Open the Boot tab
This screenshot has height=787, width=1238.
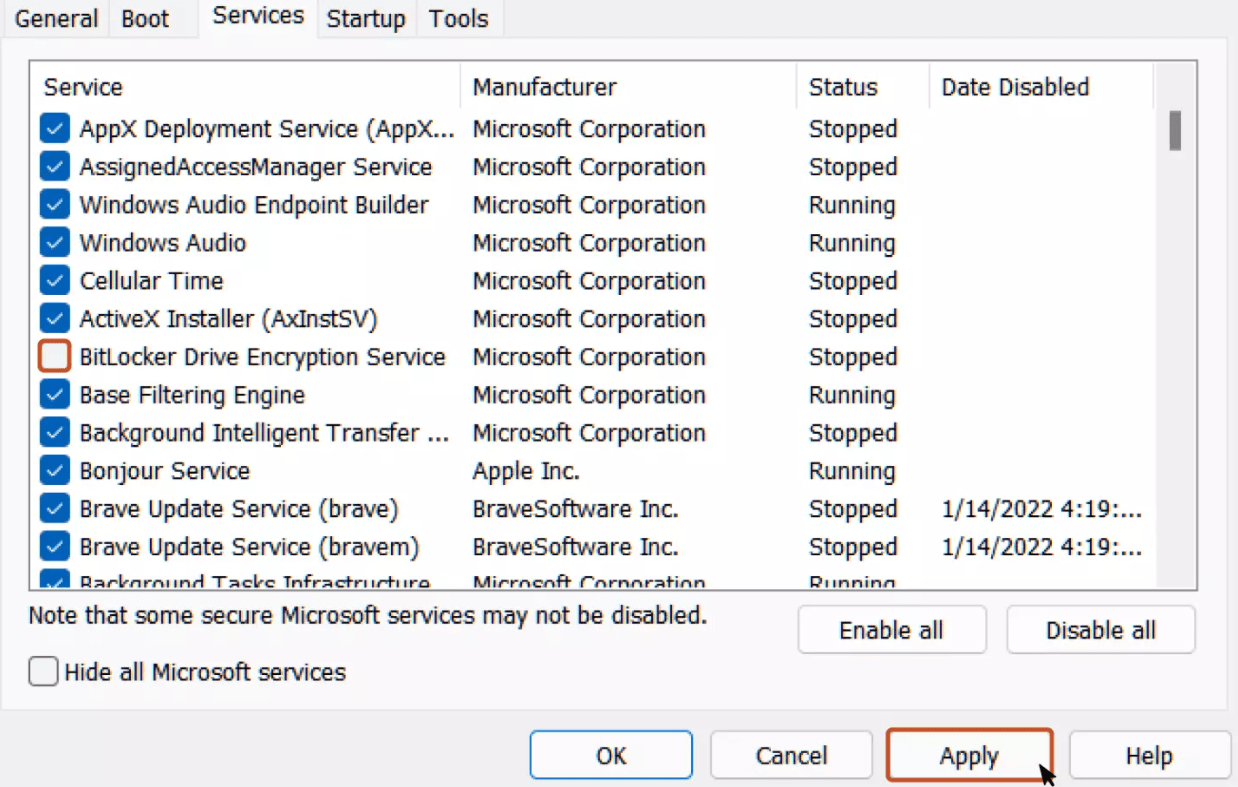[x=145, y=19]
